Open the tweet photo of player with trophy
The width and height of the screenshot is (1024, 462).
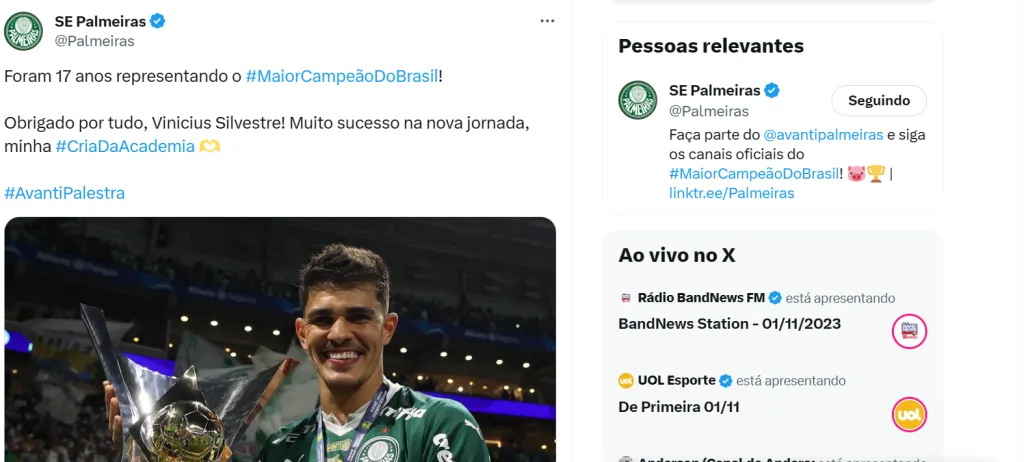coord(280,340)
